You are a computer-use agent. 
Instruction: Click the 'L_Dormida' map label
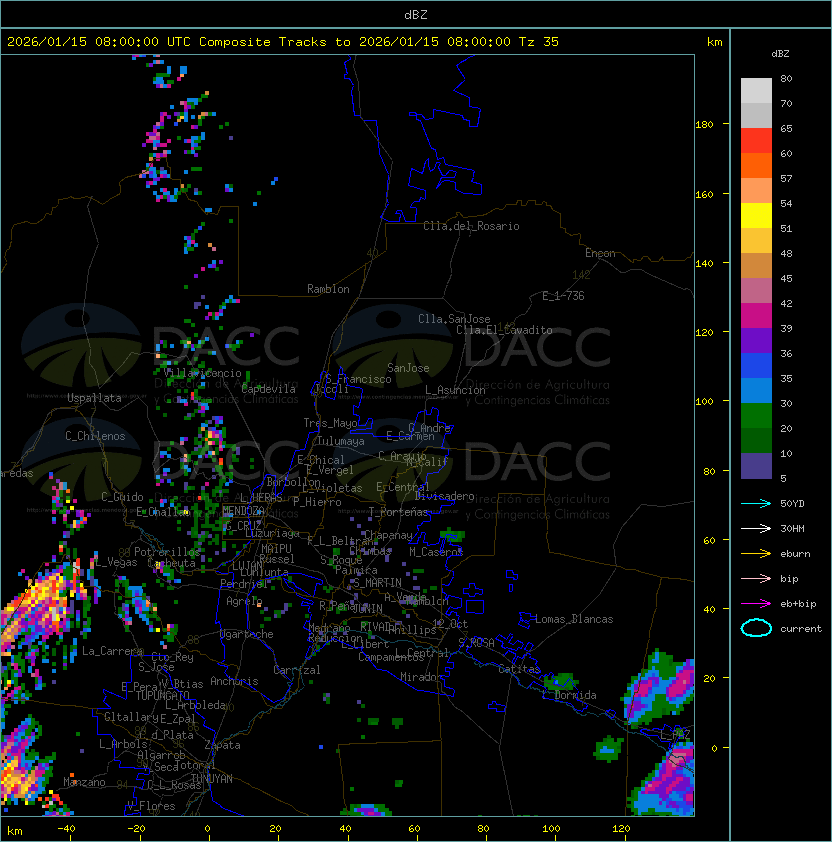pyautogui.click(x=569, y=695)
